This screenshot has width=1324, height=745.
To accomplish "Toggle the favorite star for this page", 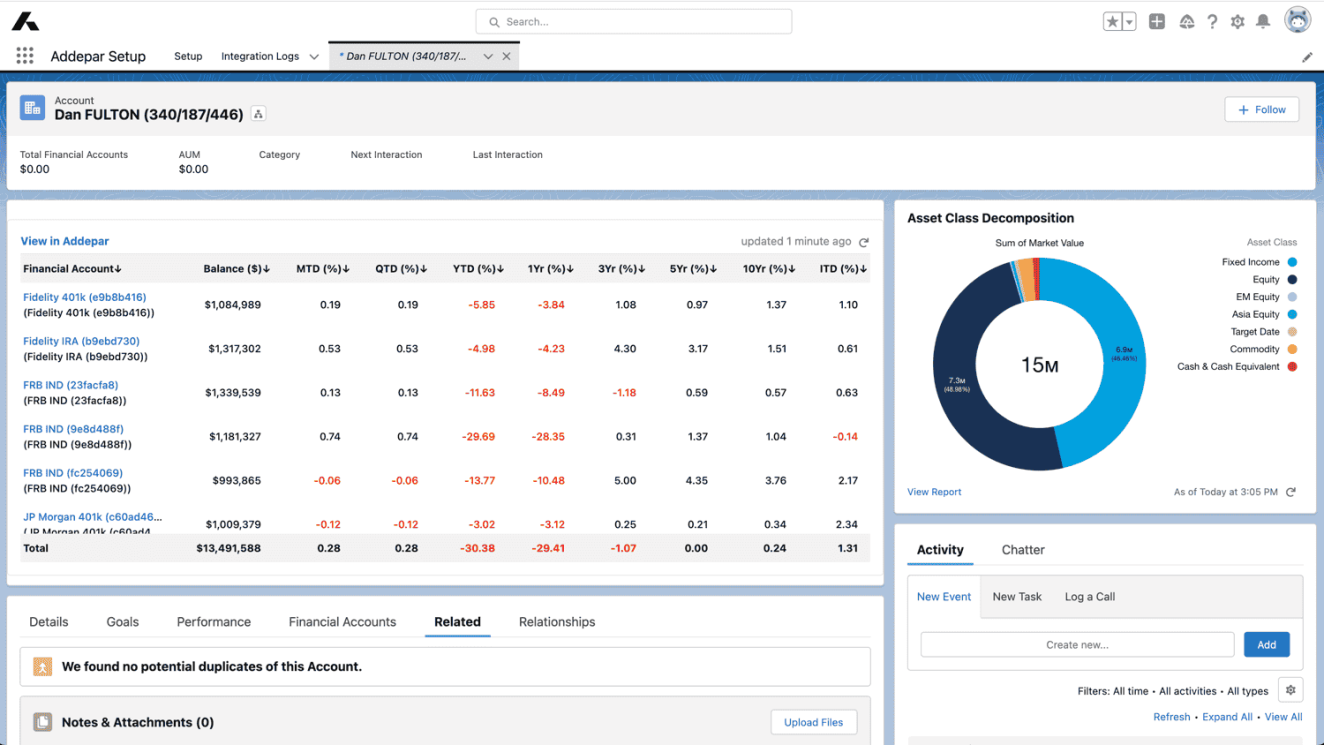I will click(1113, 20).
